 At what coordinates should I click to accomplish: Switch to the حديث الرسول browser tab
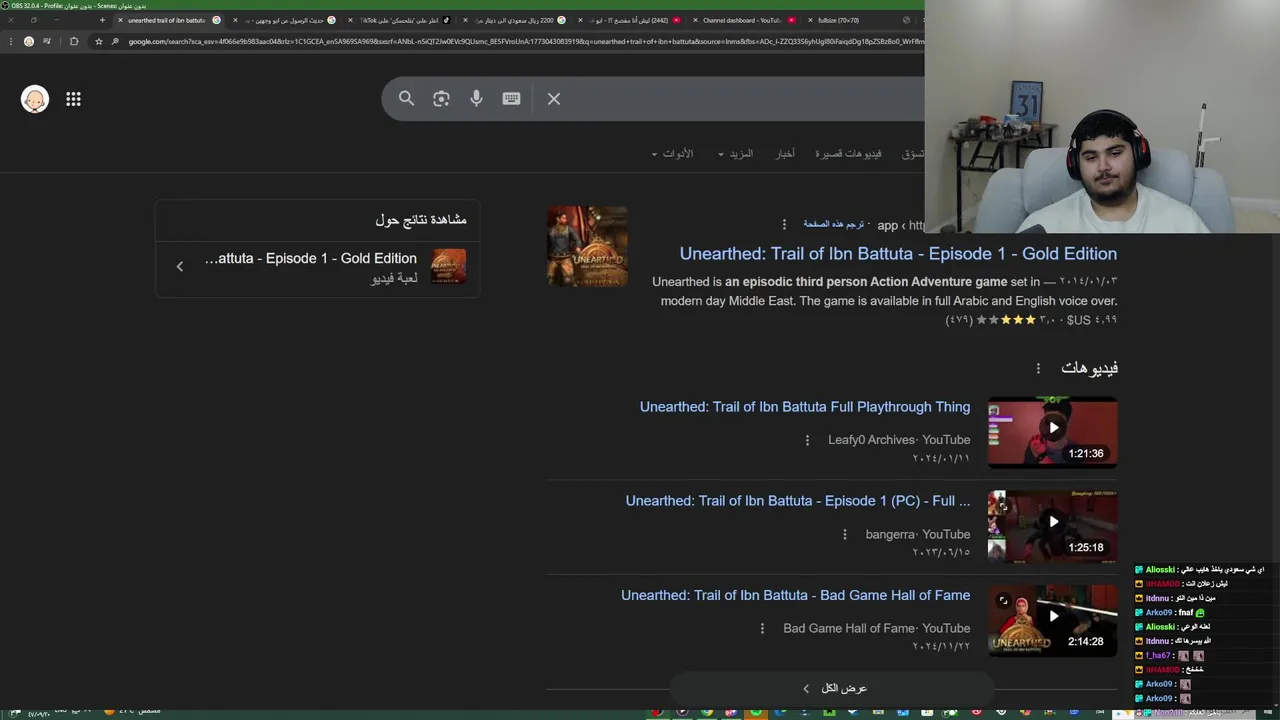[x=286, y=20]
